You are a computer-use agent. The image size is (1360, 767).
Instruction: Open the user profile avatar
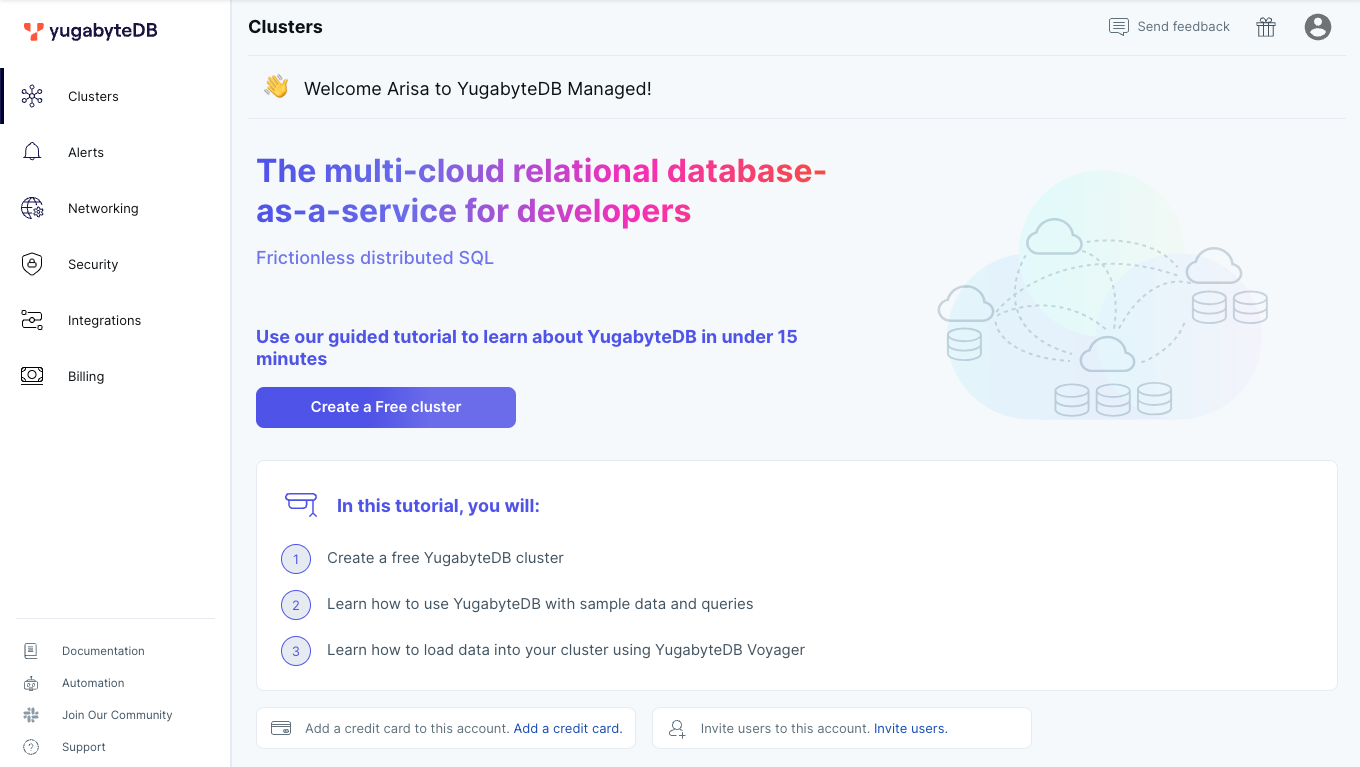pos(1318,27)
